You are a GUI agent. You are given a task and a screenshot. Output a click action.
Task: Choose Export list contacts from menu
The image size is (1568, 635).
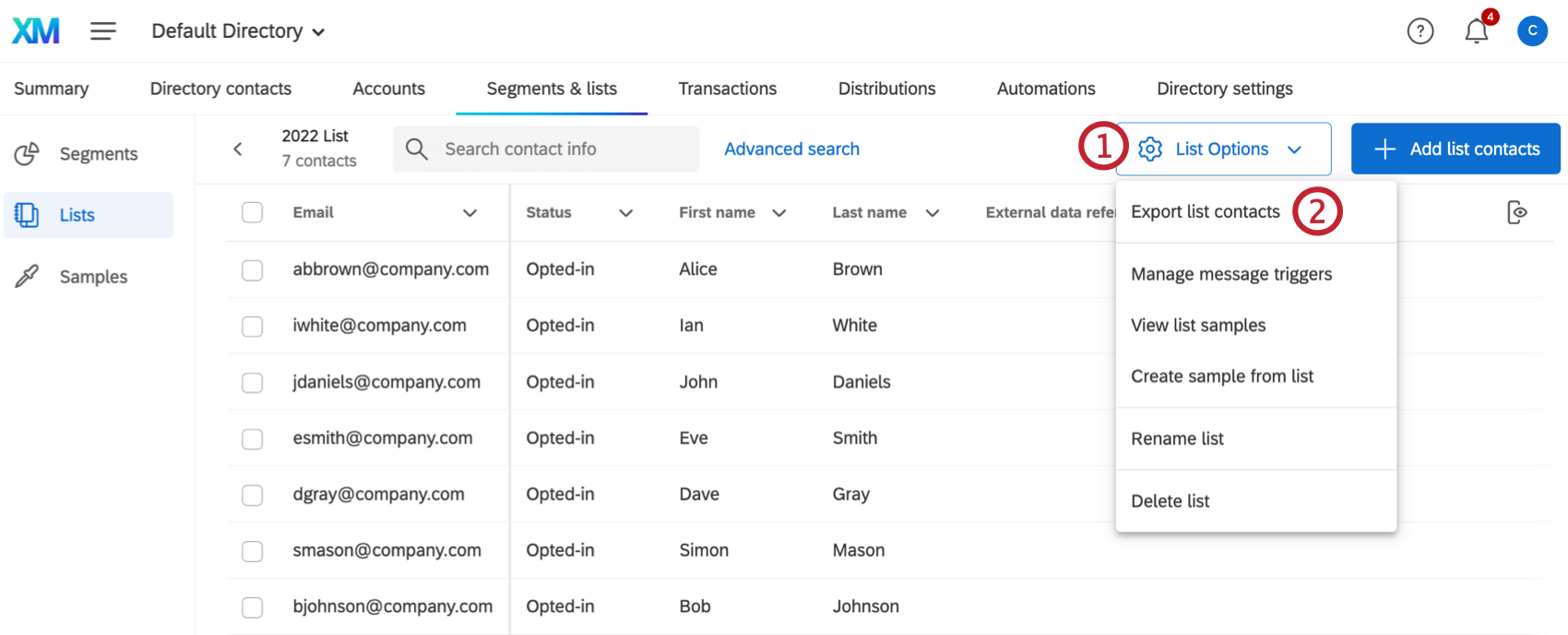coord(1205,212)
